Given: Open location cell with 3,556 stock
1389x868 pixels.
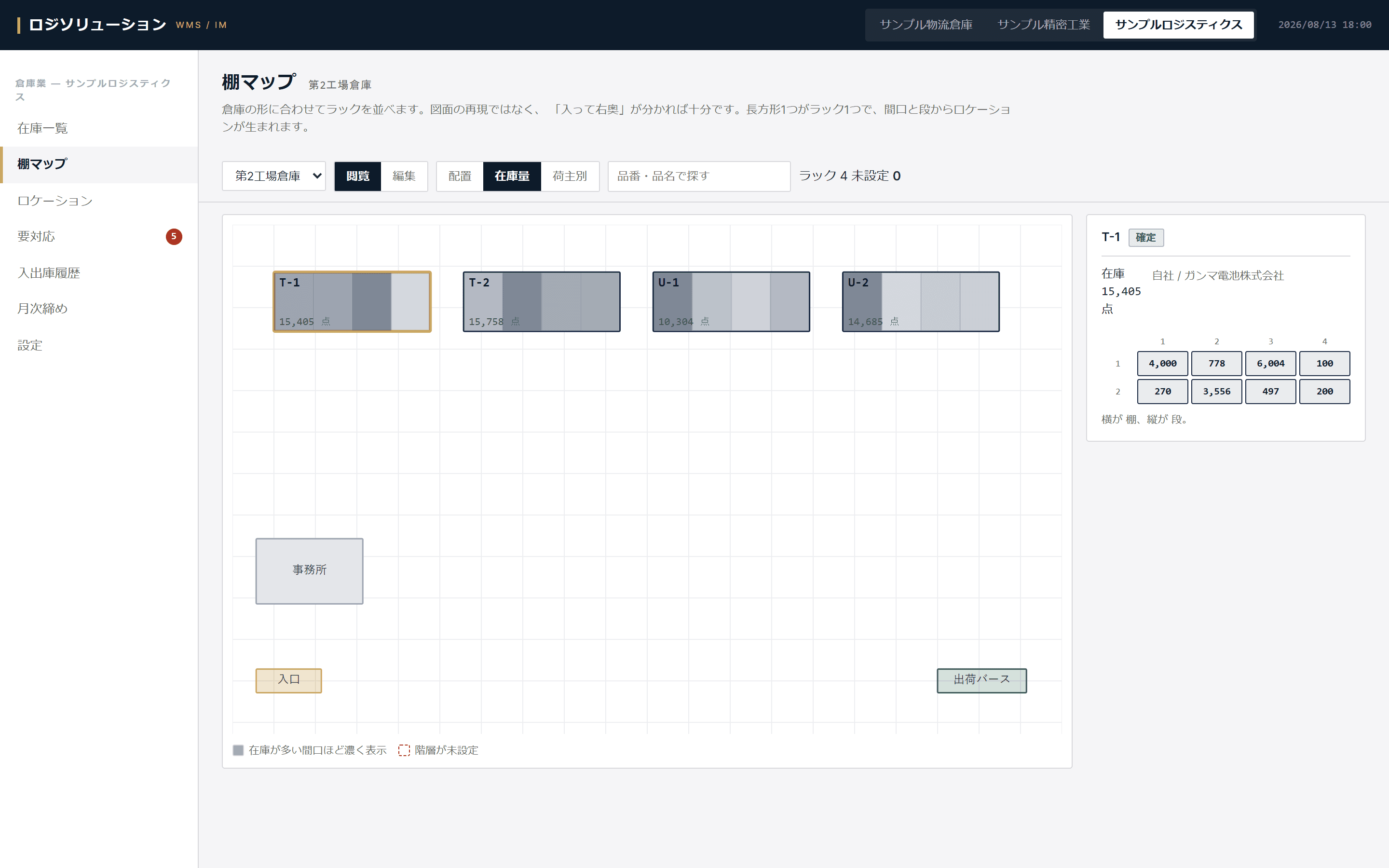Looking at the screenshot, I should (x=1216, y=392).
